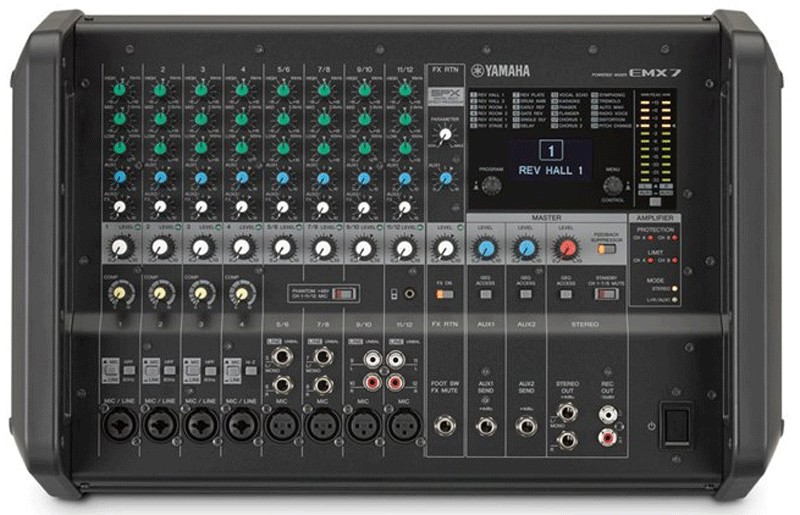The width and height of the screenshot is (800, 515).
Task: Click the REC OUT red RCA jack
Action: pyautogui.click(x=607, y=436)
